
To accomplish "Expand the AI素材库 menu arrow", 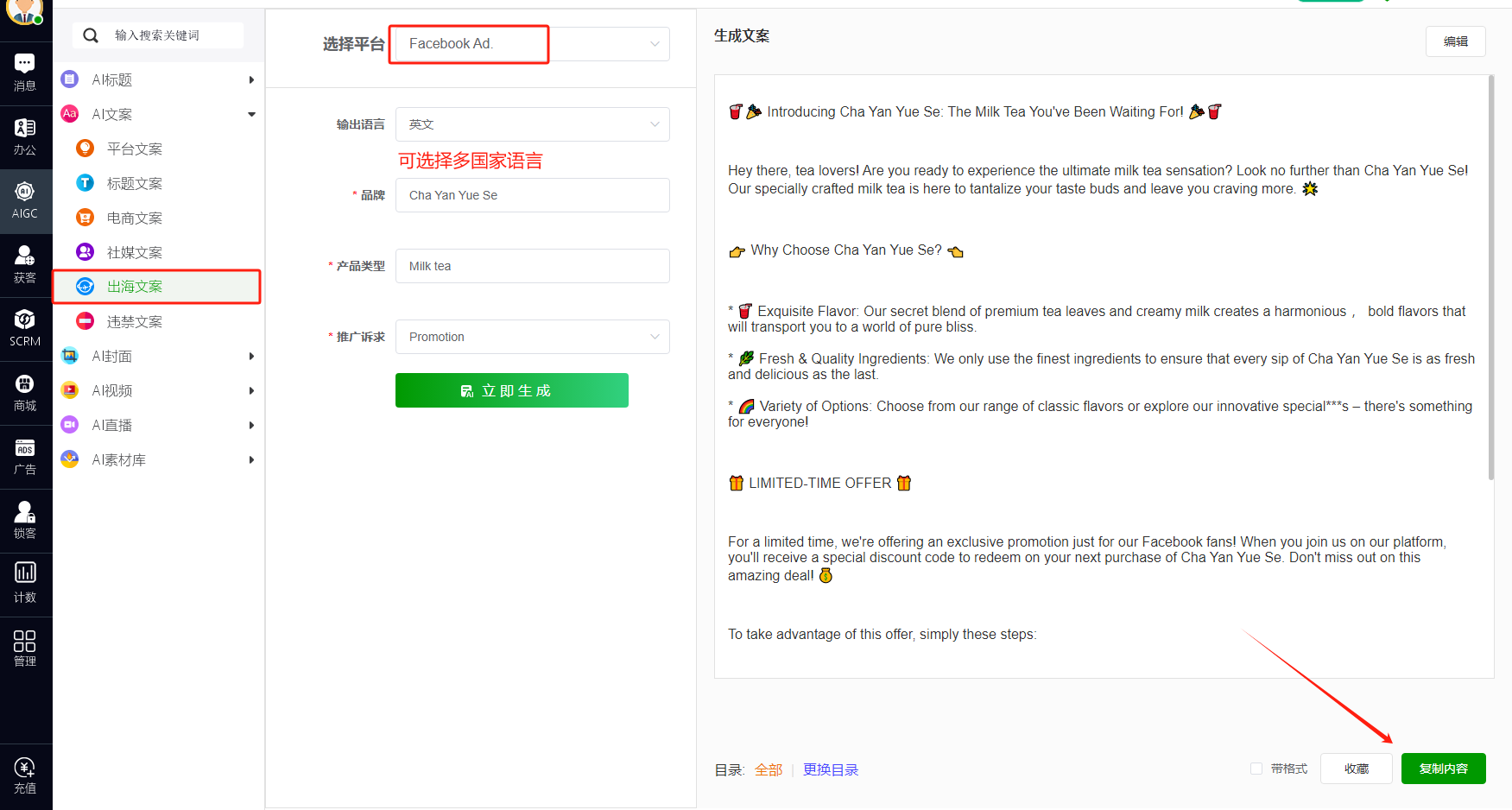I will 251,459.
